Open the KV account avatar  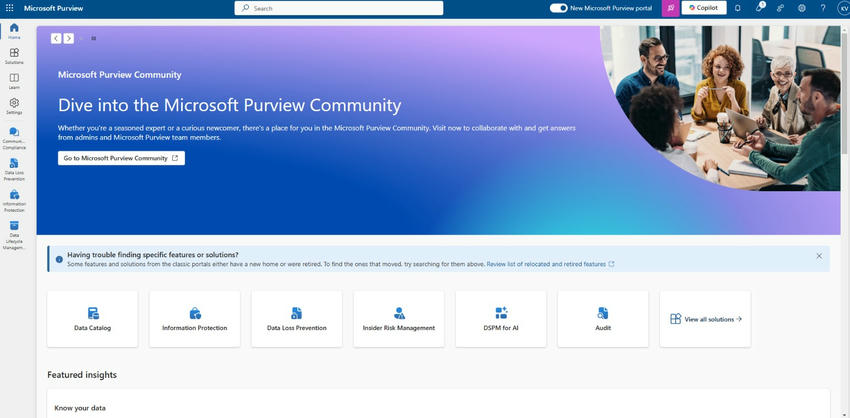tap(843, 8)
